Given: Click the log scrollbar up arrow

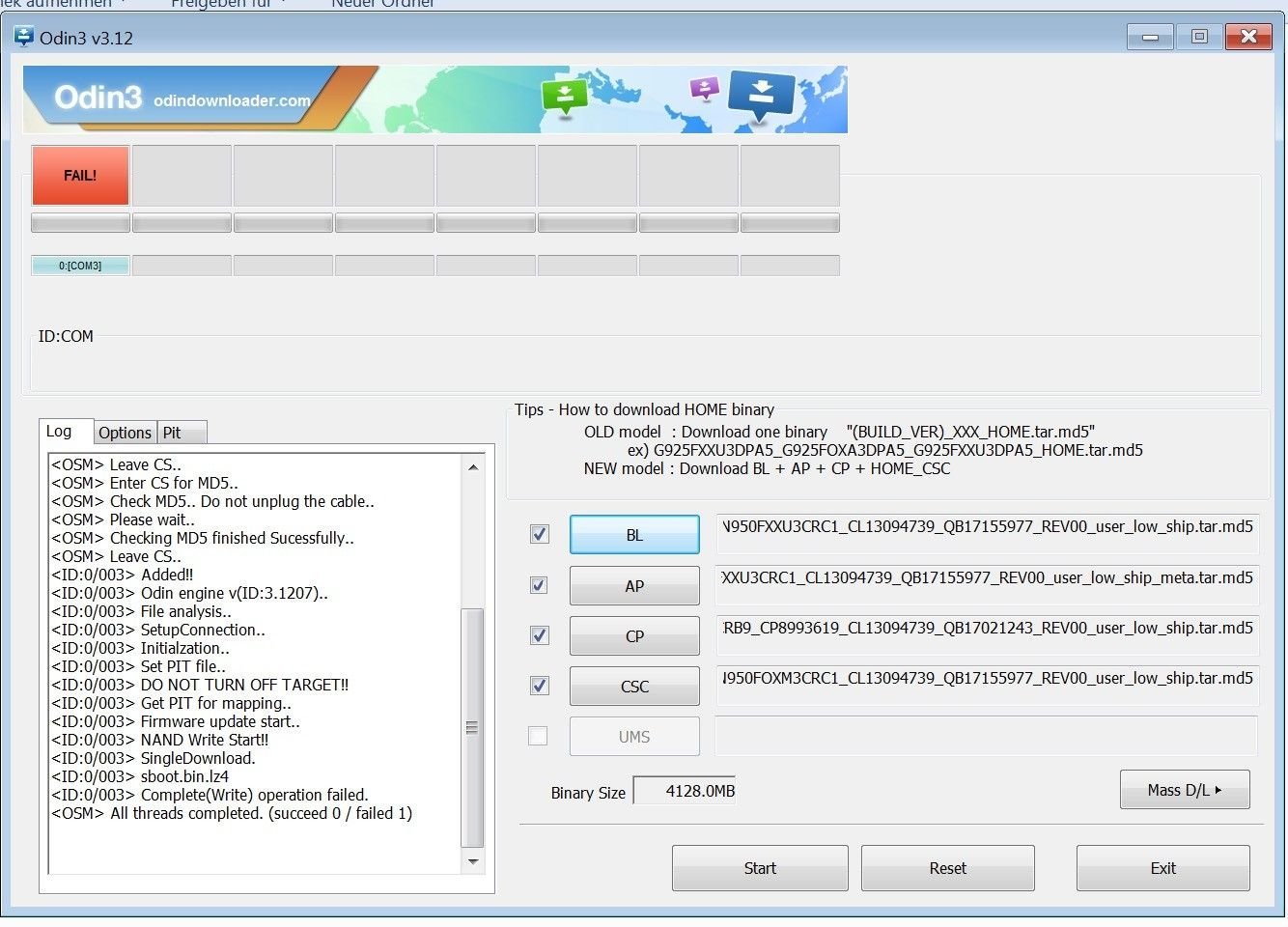Looking at the screenshot, I should click(473, 467).
